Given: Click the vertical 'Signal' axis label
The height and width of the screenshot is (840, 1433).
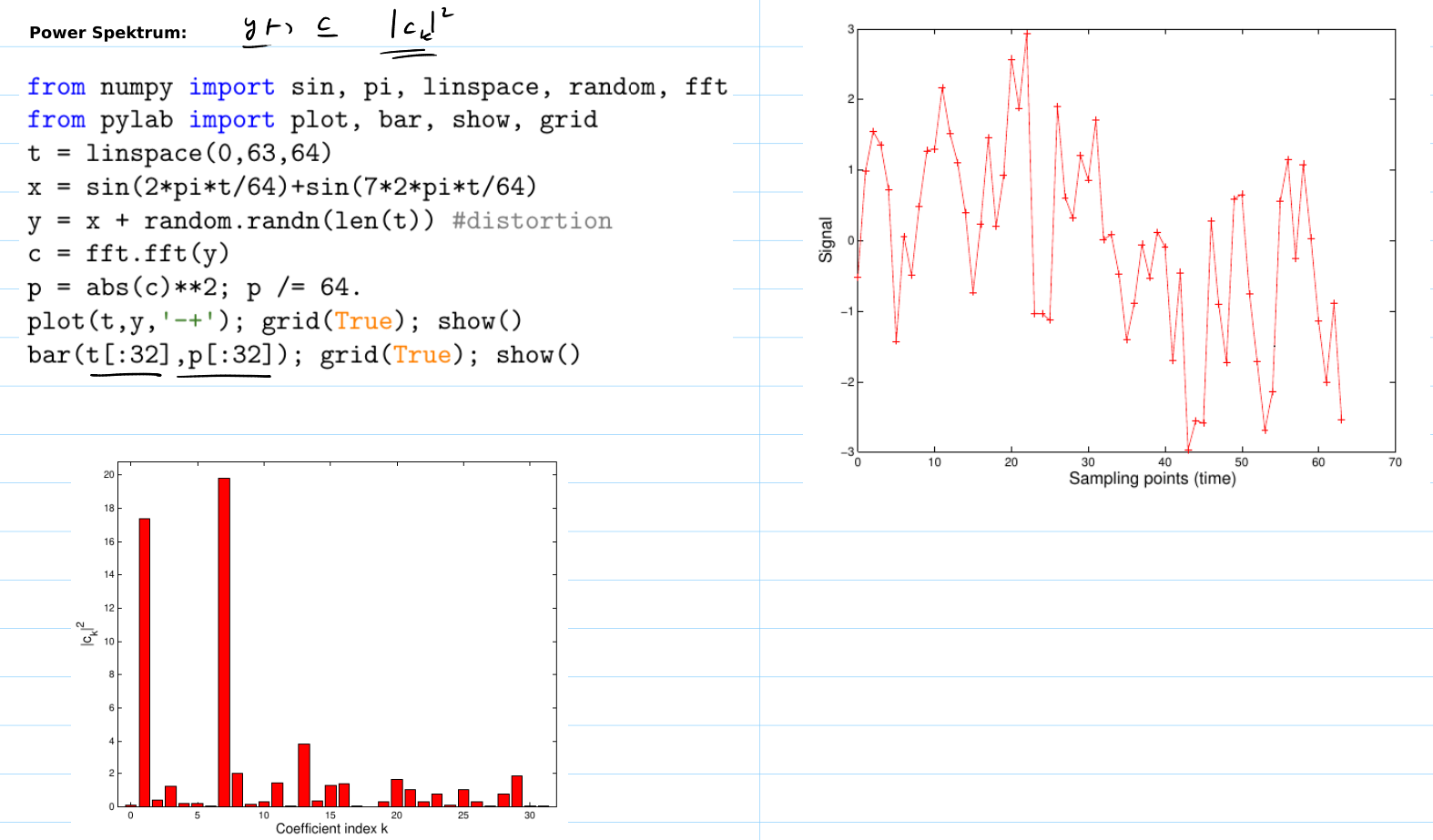Looking at the screenshot, I should click(x=826, y=240).
